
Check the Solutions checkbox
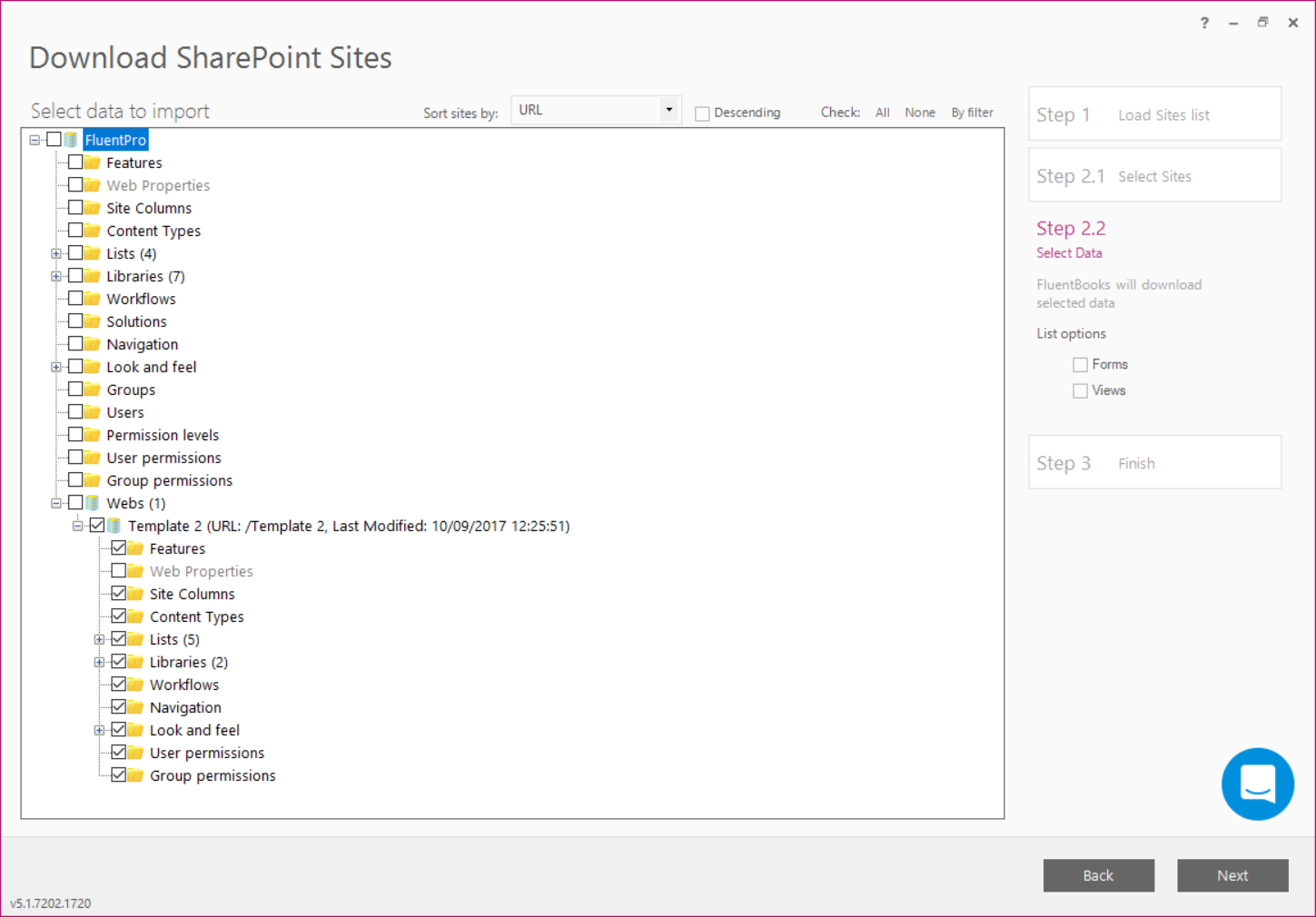pyautogui.click(x=75, y=321)
